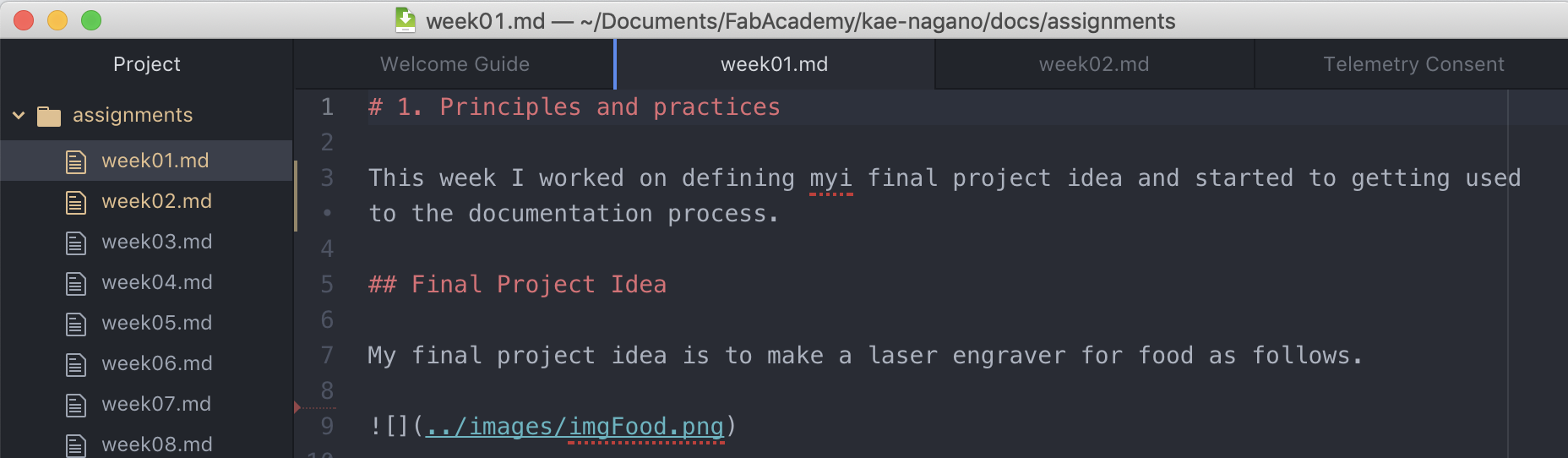1568x458 pixels.
Task: Select the week01.md editor tab
Action: (774, 64)
